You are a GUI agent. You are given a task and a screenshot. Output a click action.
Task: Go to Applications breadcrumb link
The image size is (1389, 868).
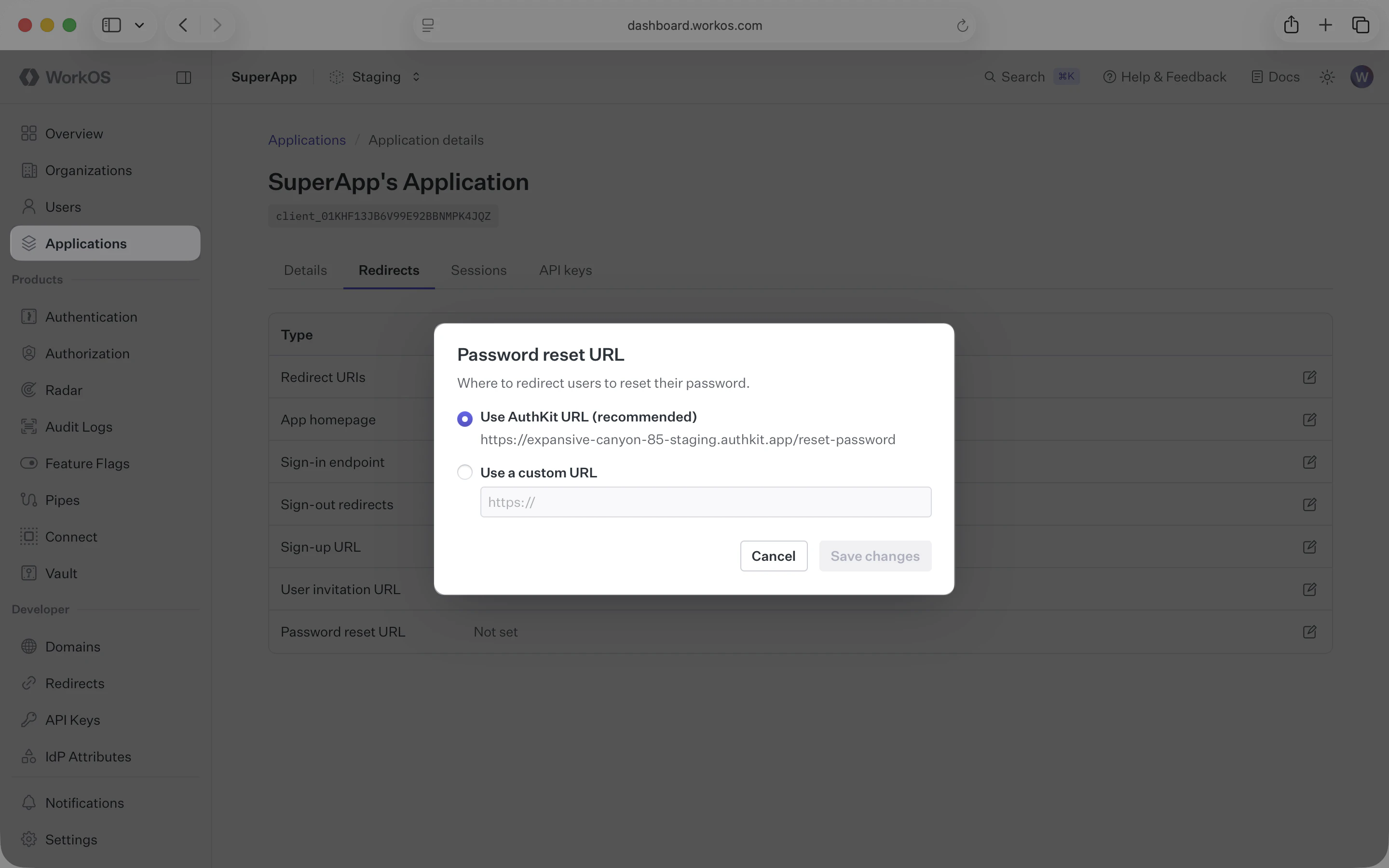coord(307,140)
